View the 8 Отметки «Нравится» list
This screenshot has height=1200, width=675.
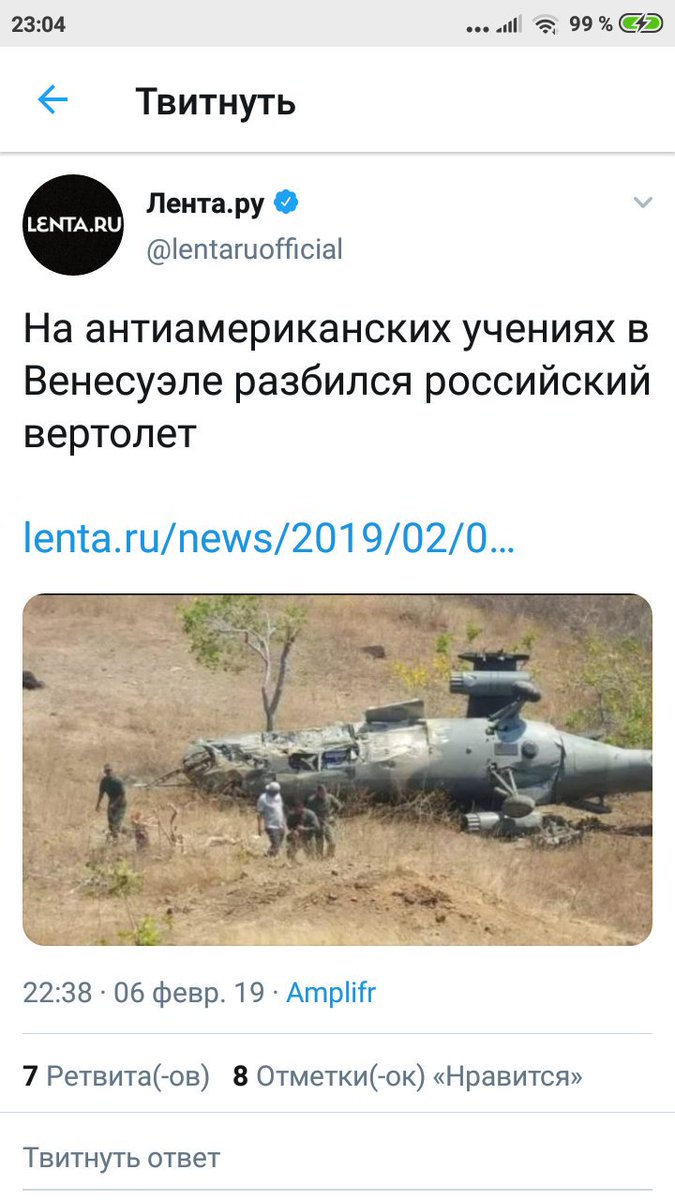tap(408, 1076)
